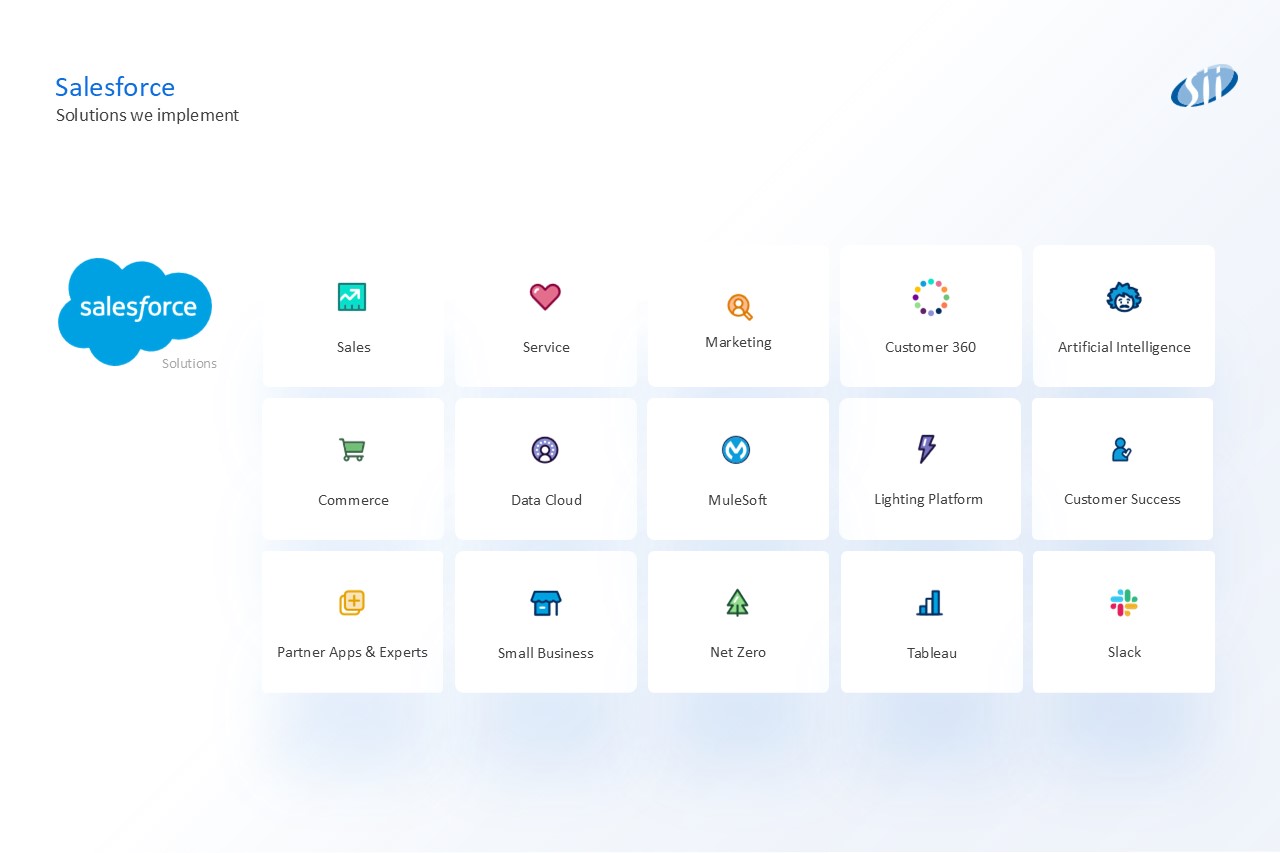Viewport: 1280px width, 853px height.
Task: Click the MuleSoft logo icon
Action: coord(736,450)
